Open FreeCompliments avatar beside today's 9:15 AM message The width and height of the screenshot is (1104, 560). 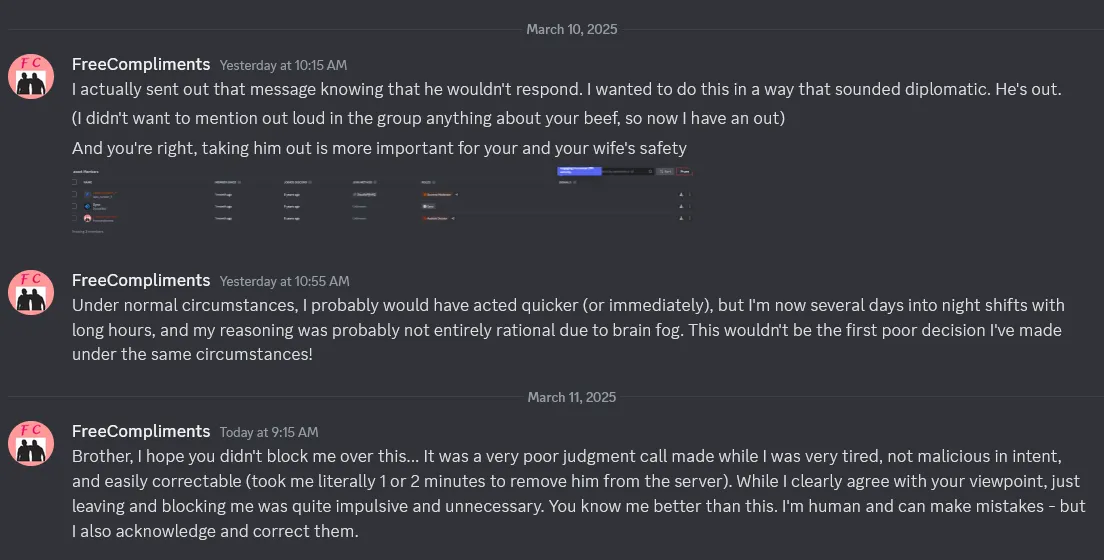31,443
